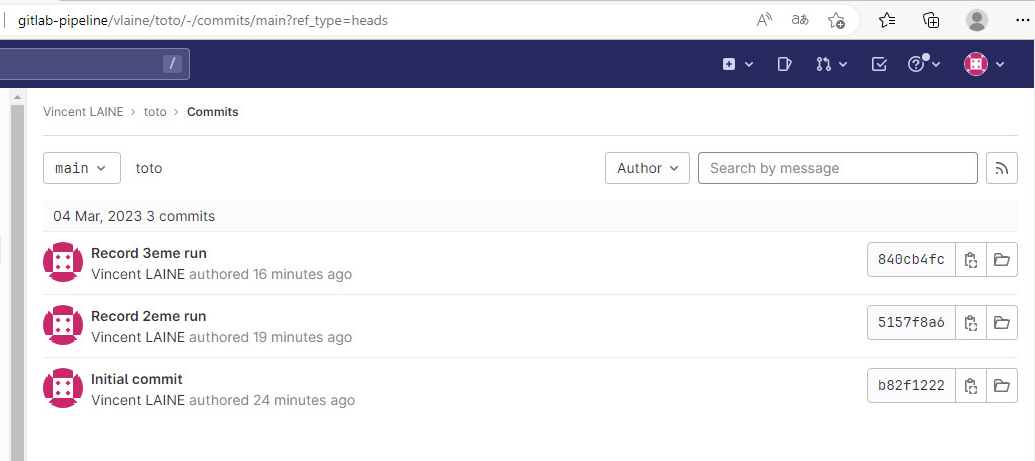Open commit SHA 5157f8a6
This screenshot has height=461, width=1035.
(912, 322)
